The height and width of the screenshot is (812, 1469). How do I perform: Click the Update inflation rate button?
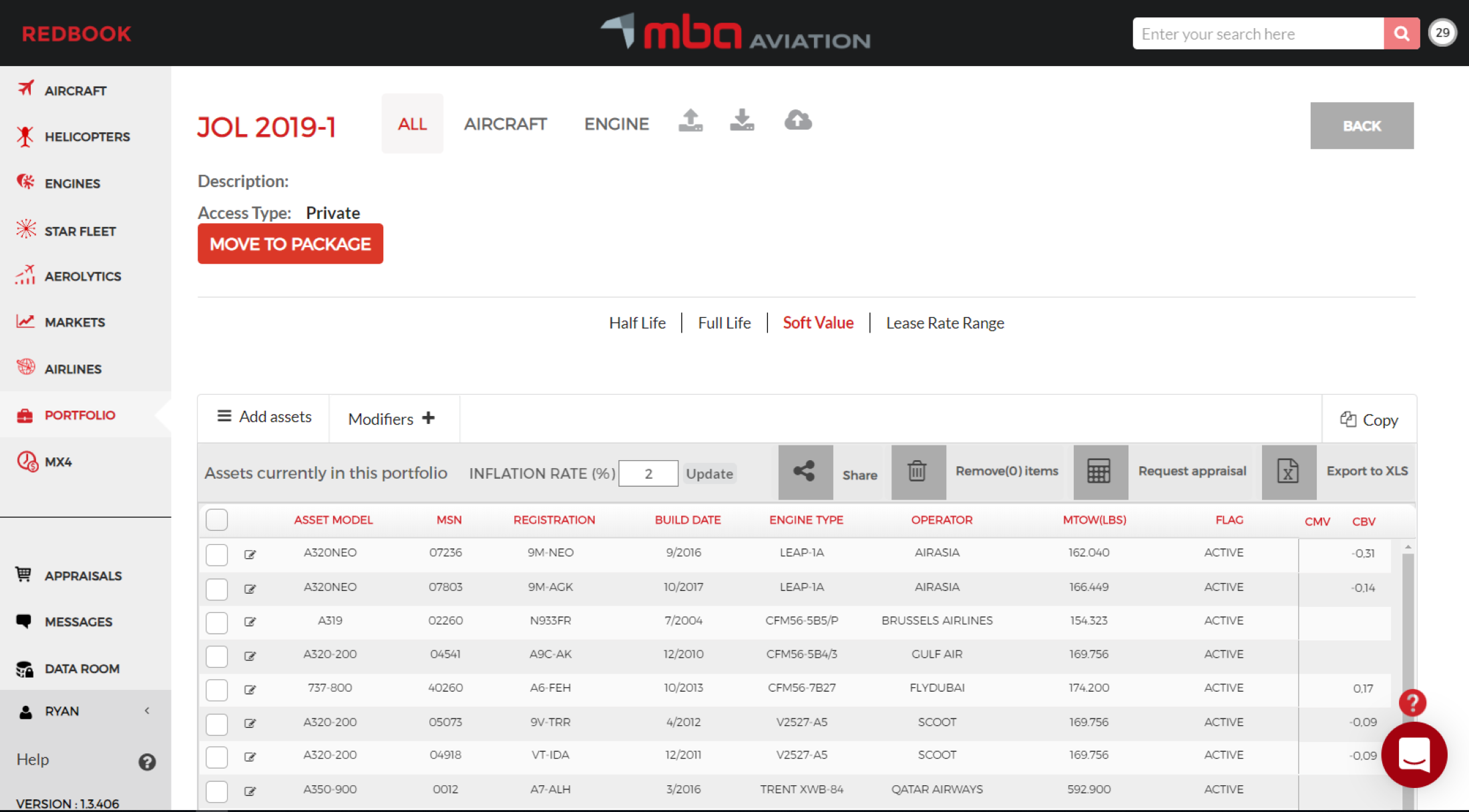[709, 473]
